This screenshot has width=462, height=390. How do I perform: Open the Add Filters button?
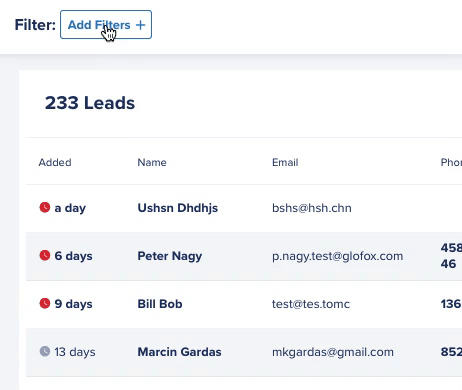pyautogui.click(x=106, y=25)
